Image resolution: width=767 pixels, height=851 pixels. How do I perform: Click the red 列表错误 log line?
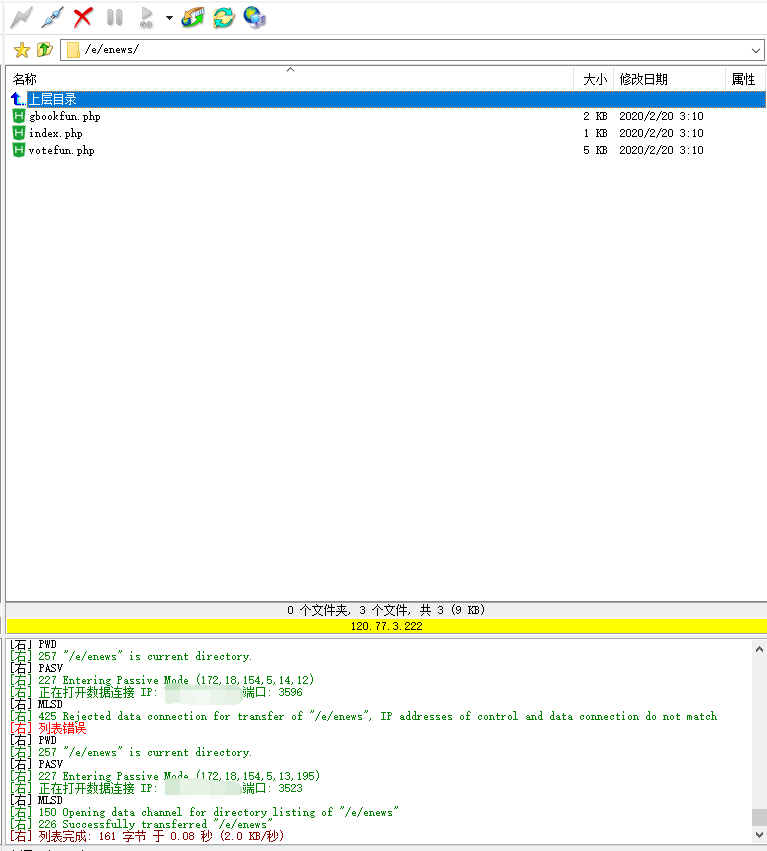tap(48, 728)
